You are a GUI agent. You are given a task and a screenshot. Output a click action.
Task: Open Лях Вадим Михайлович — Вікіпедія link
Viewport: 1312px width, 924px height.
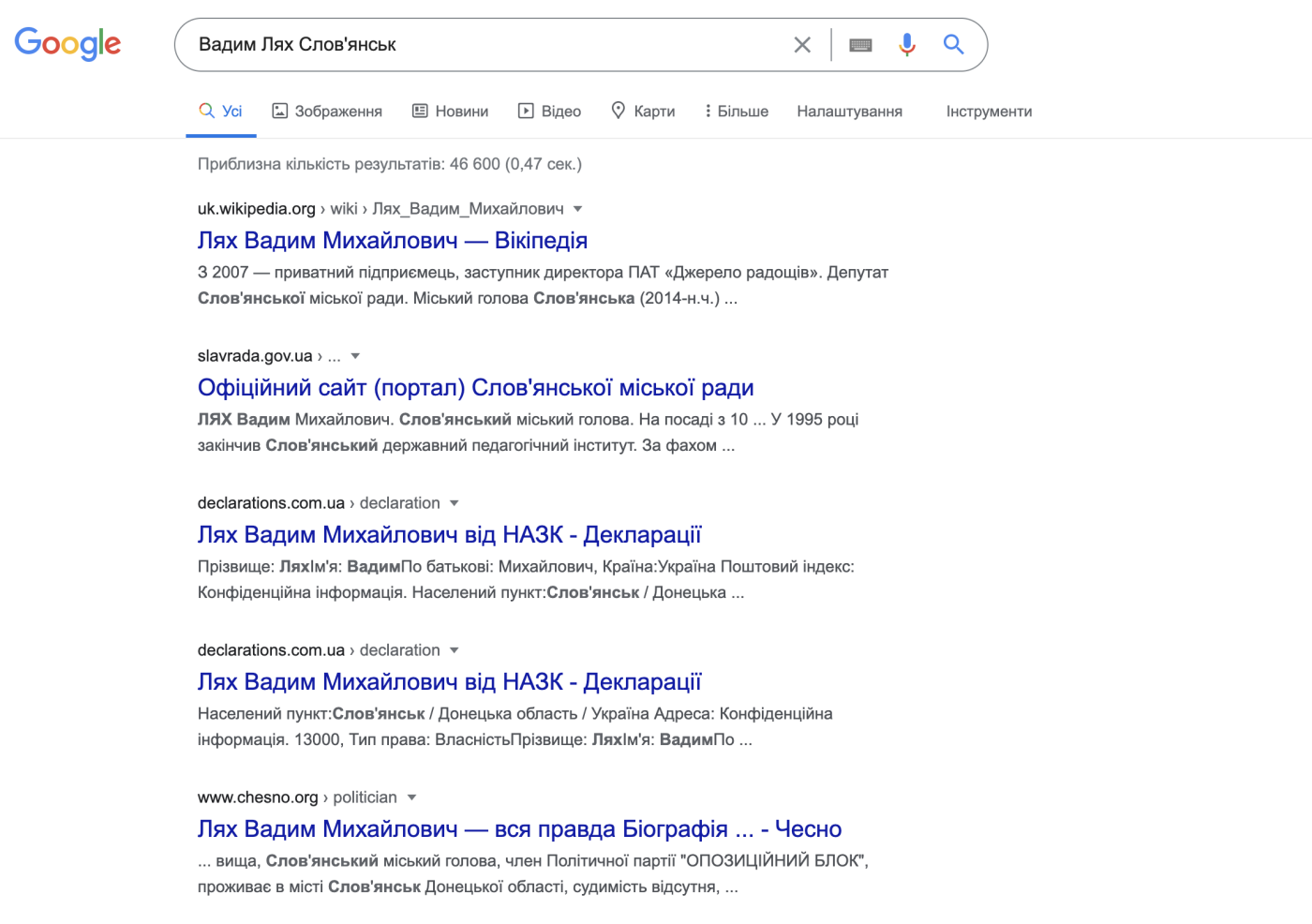(x=393, y=240)
